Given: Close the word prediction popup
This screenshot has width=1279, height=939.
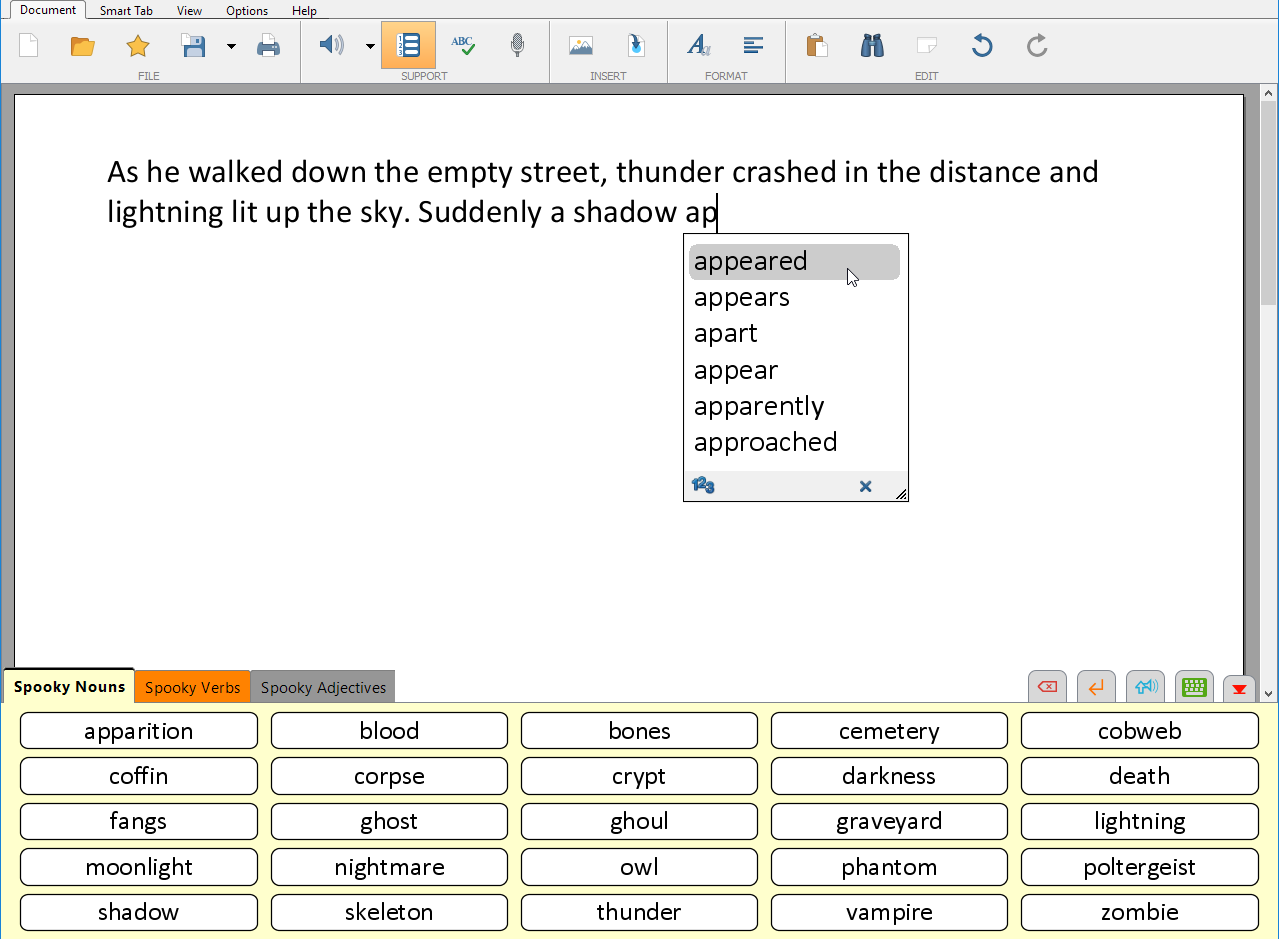Looking at the screenshot, I should click(864, 485).
